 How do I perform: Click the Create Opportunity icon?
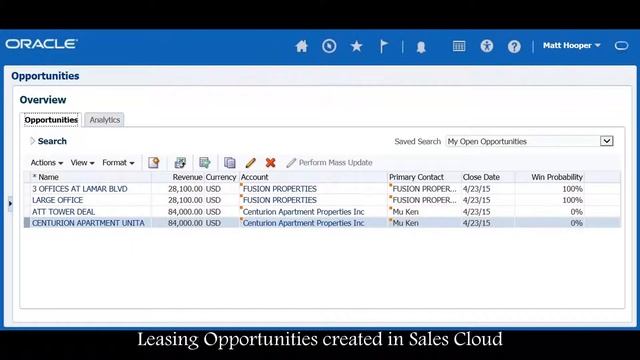point(153,162)
